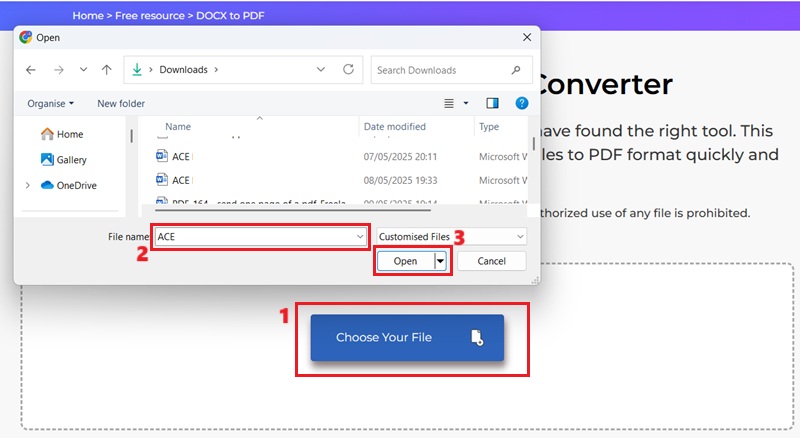The width and height of the screenshot is (800, 438).
Task: Click the search magnifier icon
Action: point(516,70)
